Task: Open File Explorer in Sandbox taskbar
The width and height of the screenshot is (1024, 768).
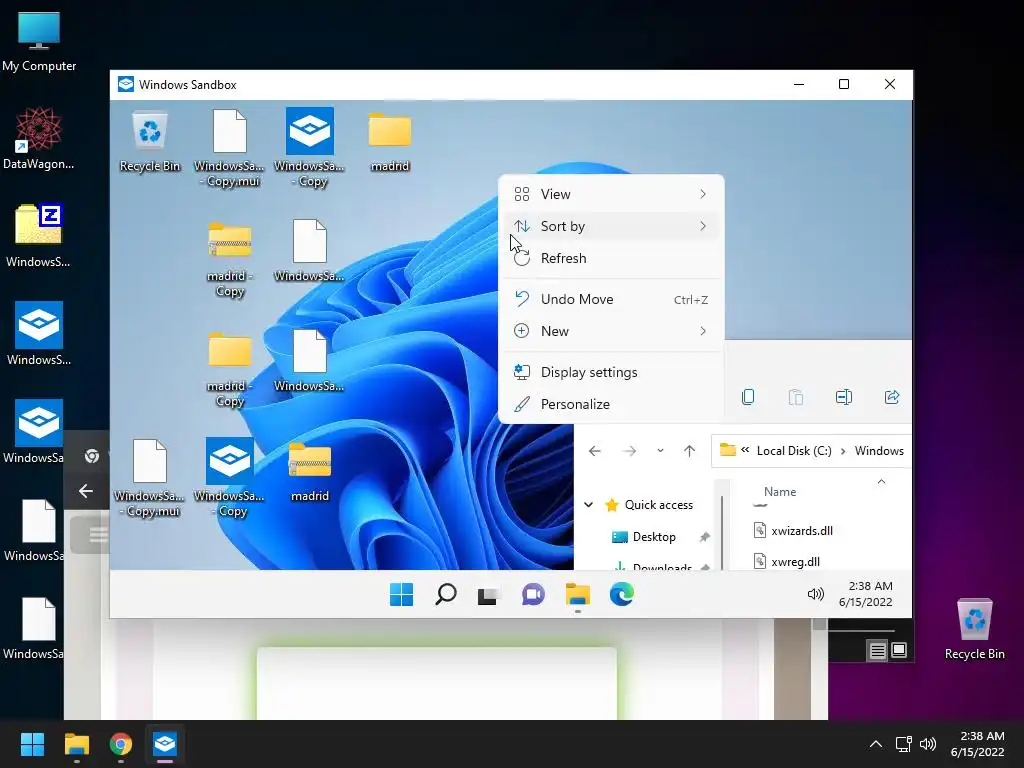Action: 577,594
